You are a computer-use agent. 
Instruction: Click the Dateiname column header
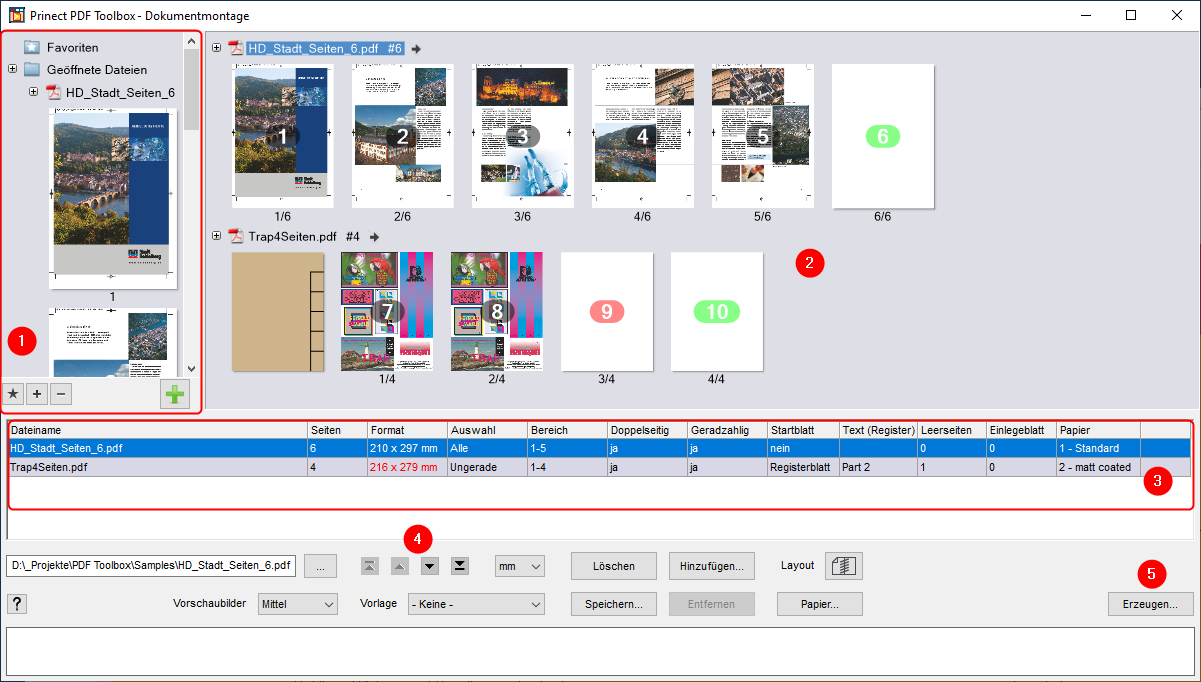pyautogui.click(x=158, y=430)
